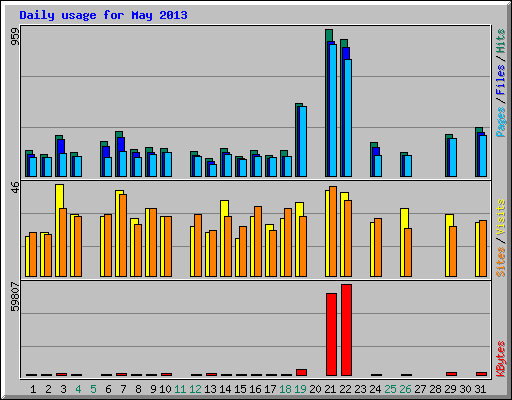Click day label 15 on x-axis
This screenshot has width=512, height=400.
pyautogui.click(x=240, y=389)
